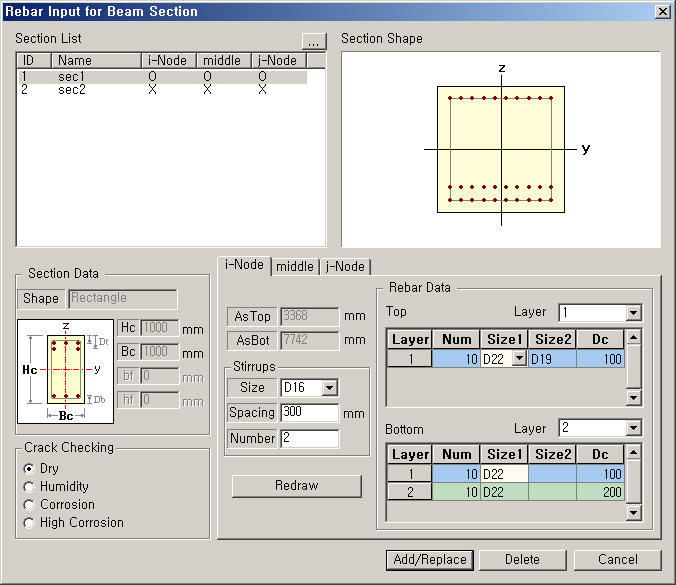This screenshot has width=676, height=585.
Task: Click the ellipsis browse button above Section List
Action: [314, 42]
